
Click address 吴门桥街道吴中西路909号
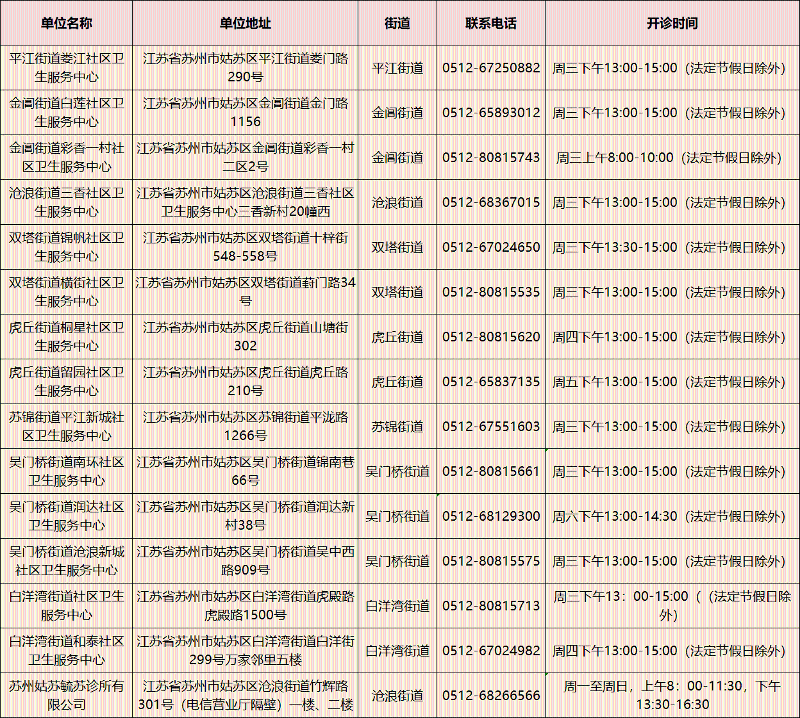point(245,561)
